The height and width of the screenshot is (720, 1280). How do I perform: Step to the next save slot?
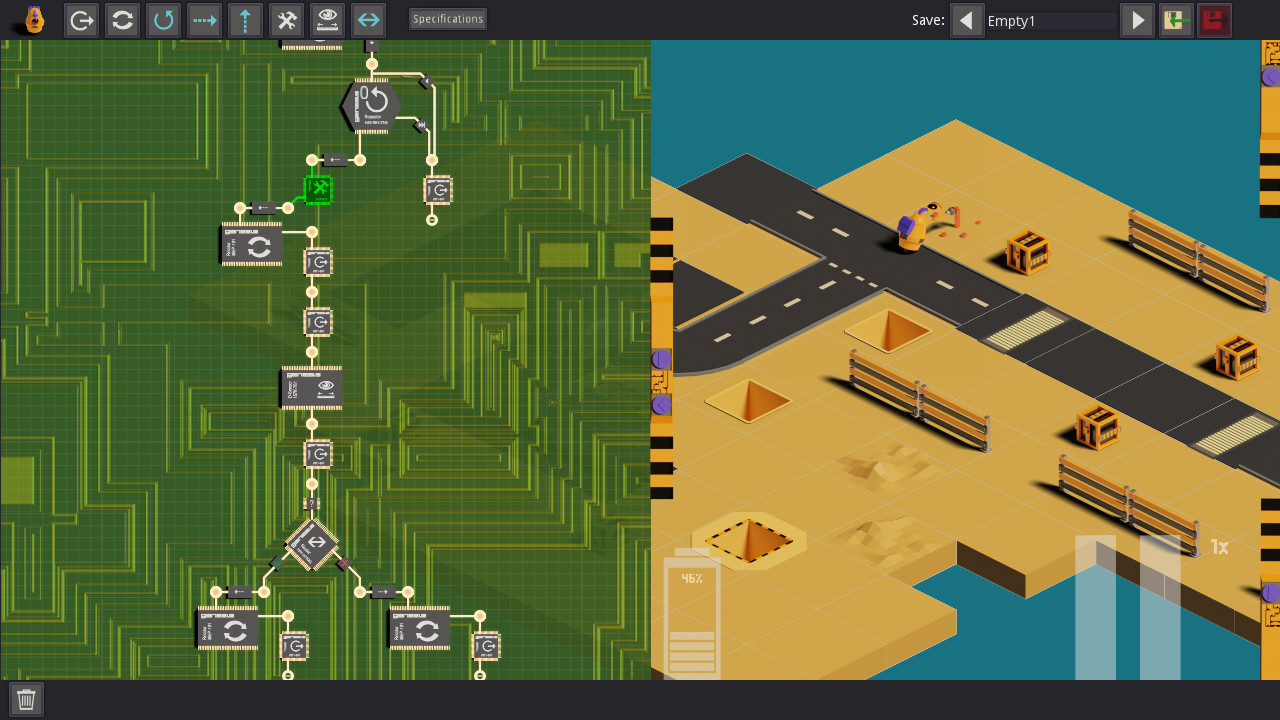point(1137,19)
